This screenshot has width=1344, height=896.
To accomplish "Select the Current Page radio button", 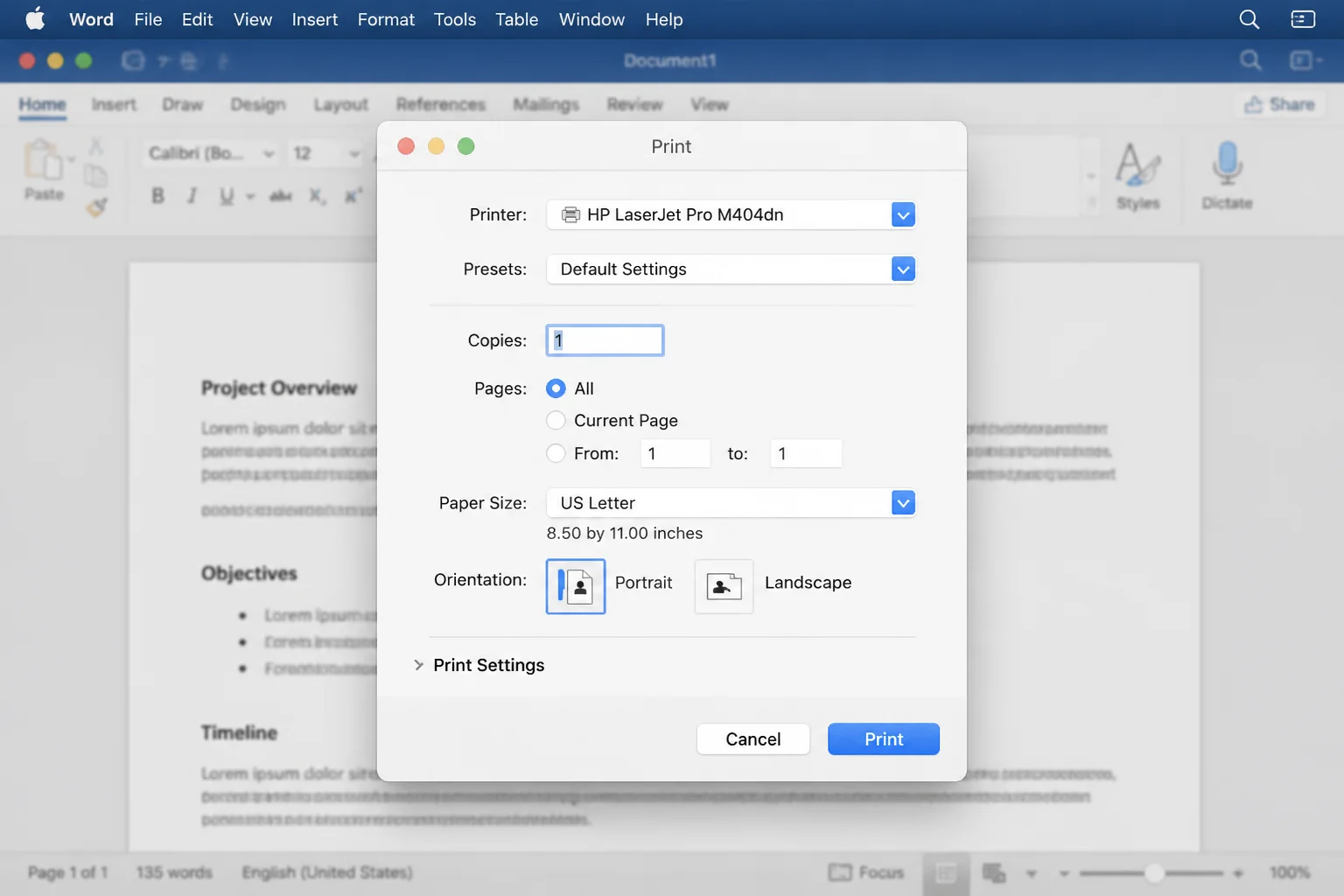I will pos(556,421).
